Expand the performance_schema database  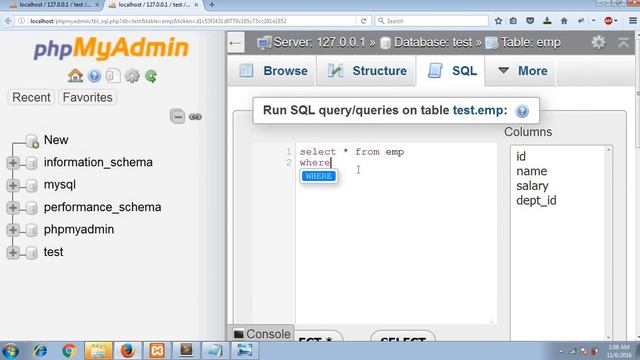tap(13, 208)
